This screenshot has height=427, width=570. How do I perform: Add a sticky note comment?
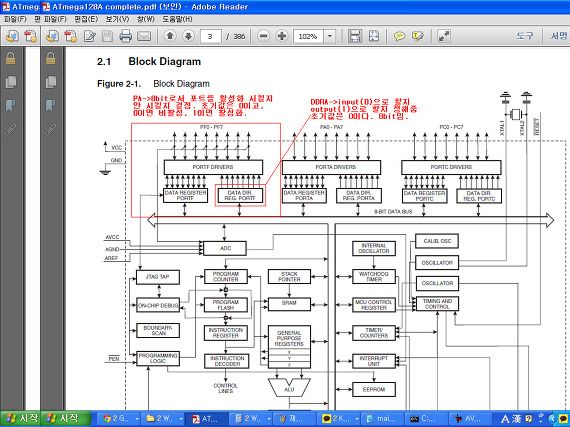coord(399,36)
